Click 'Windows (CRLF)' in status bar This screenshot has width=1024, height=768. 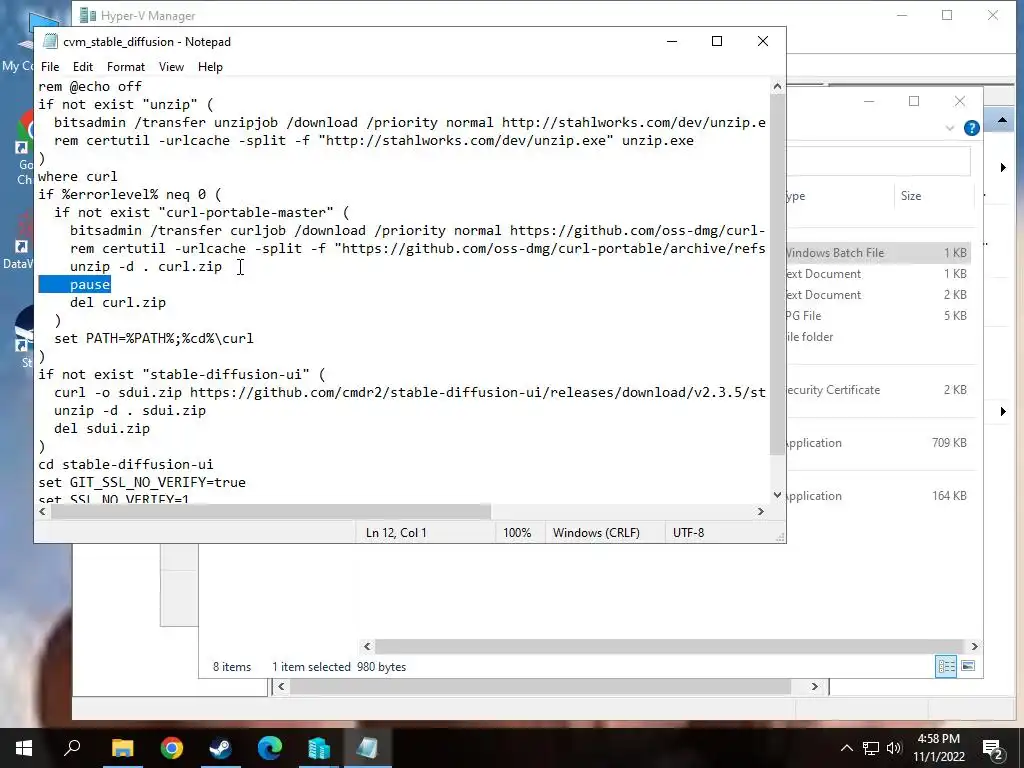(x=596, y=533)
